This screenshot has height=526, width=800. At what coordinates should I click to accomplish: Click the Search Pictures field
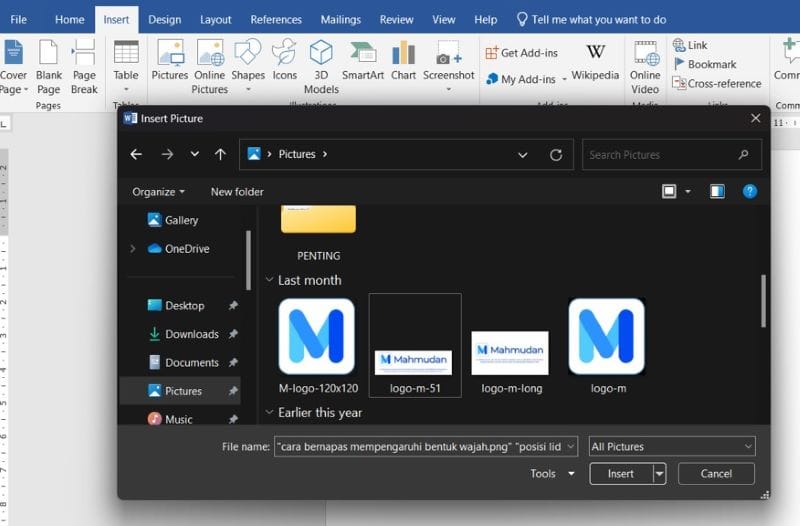(x=660, y=155)
